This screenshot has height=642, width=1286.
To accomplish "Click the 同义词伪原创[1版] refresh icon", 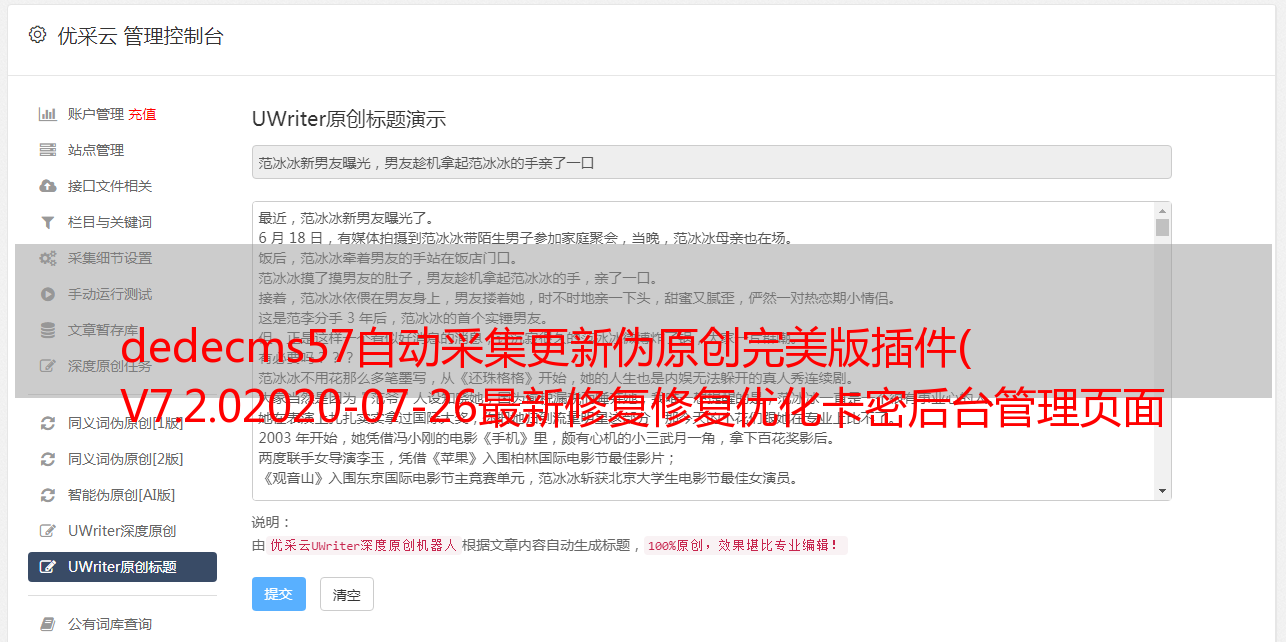I will [47, 423].
